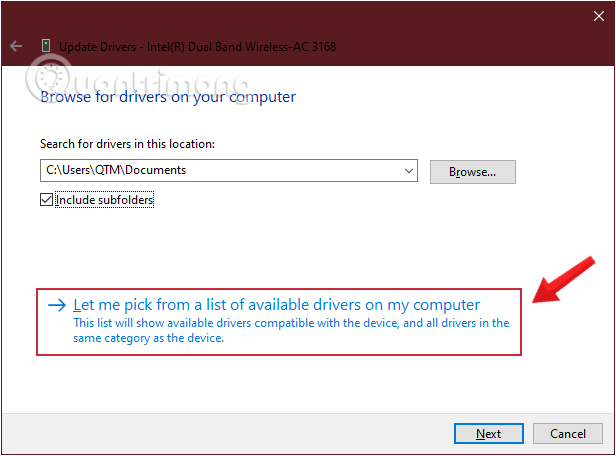Toggle the Include subfolders checkbox
This screenshot has width=616, height=456.
(x=47, y=200)
